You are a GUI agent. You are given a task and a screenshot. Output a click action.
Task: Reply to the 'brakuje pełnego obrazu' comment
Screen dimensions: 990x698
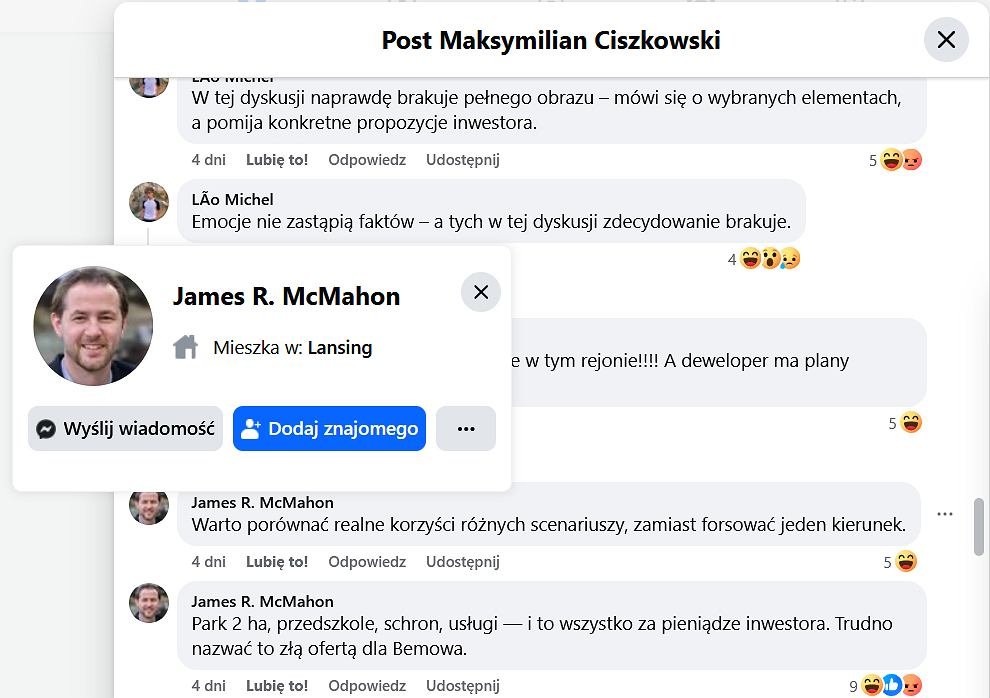tap(367, 160)
